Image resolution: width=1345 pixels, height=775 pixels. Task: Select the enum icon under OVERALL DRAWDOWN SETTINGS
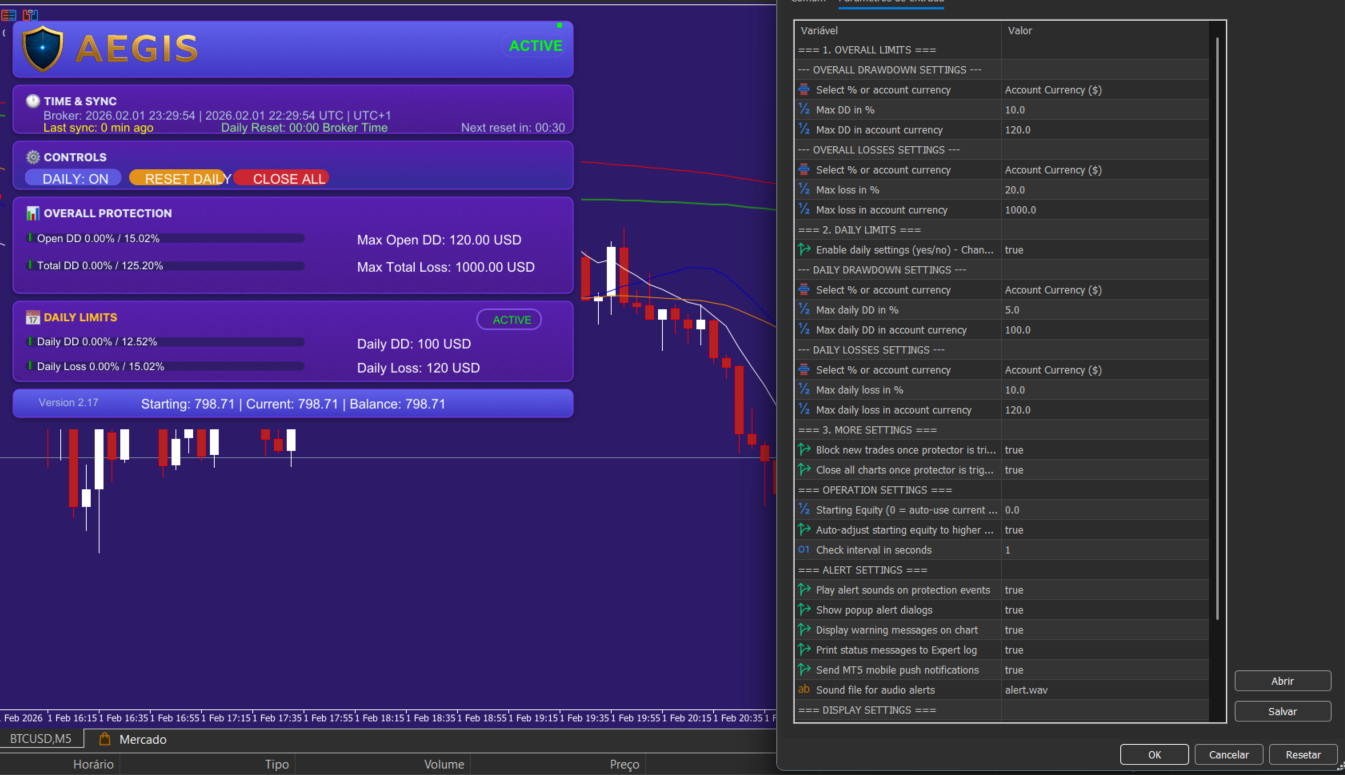click(804, 90)
